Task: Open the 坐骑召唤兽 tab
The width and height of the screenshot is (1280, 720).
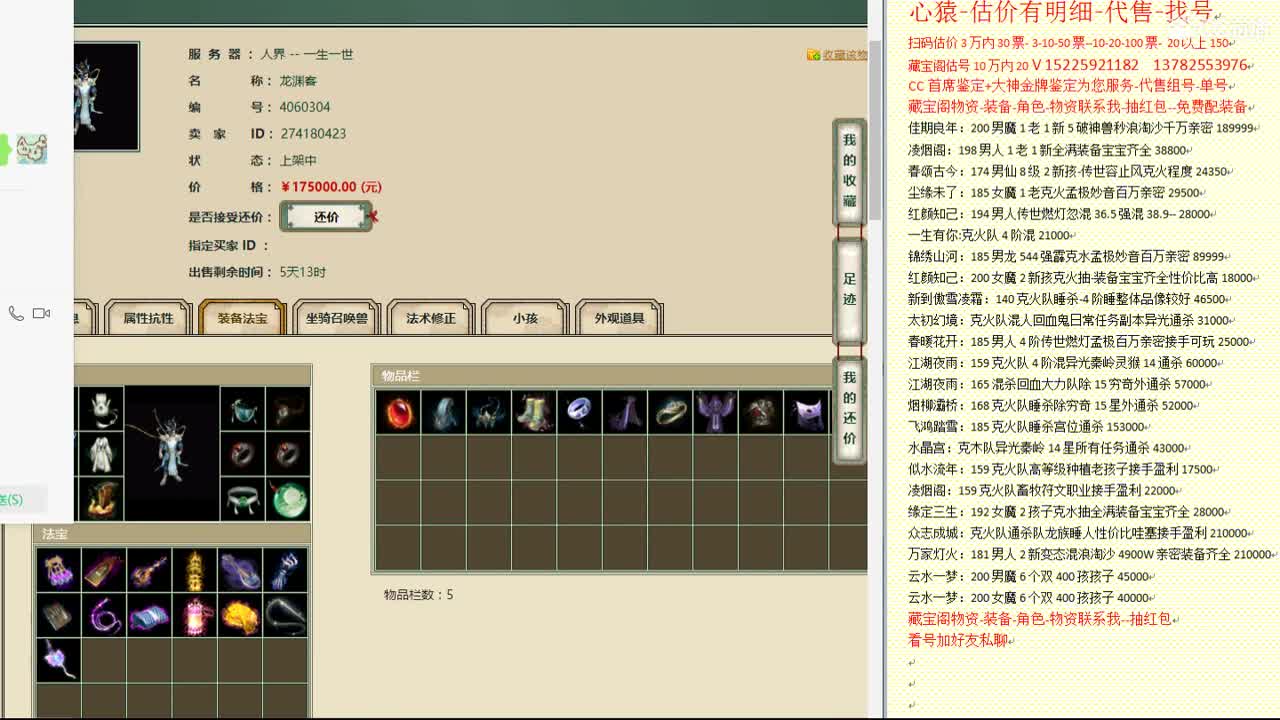Action: (337, 318)
